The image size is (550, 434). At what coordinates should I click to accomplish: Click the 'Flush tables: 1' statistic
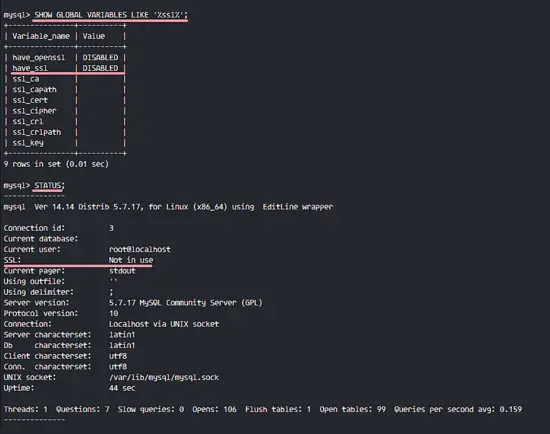coord(278,409)
